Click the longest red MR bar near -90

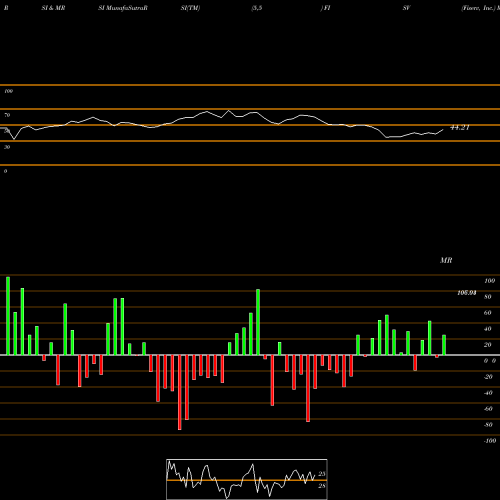point(180,392)
